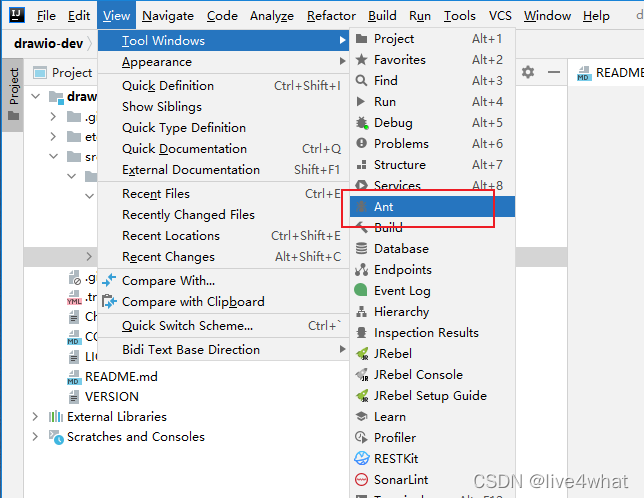This screenshot has height=498, width=644.
Task: Select Recently Changed Files entry
Action: click(x=223, y=214)
